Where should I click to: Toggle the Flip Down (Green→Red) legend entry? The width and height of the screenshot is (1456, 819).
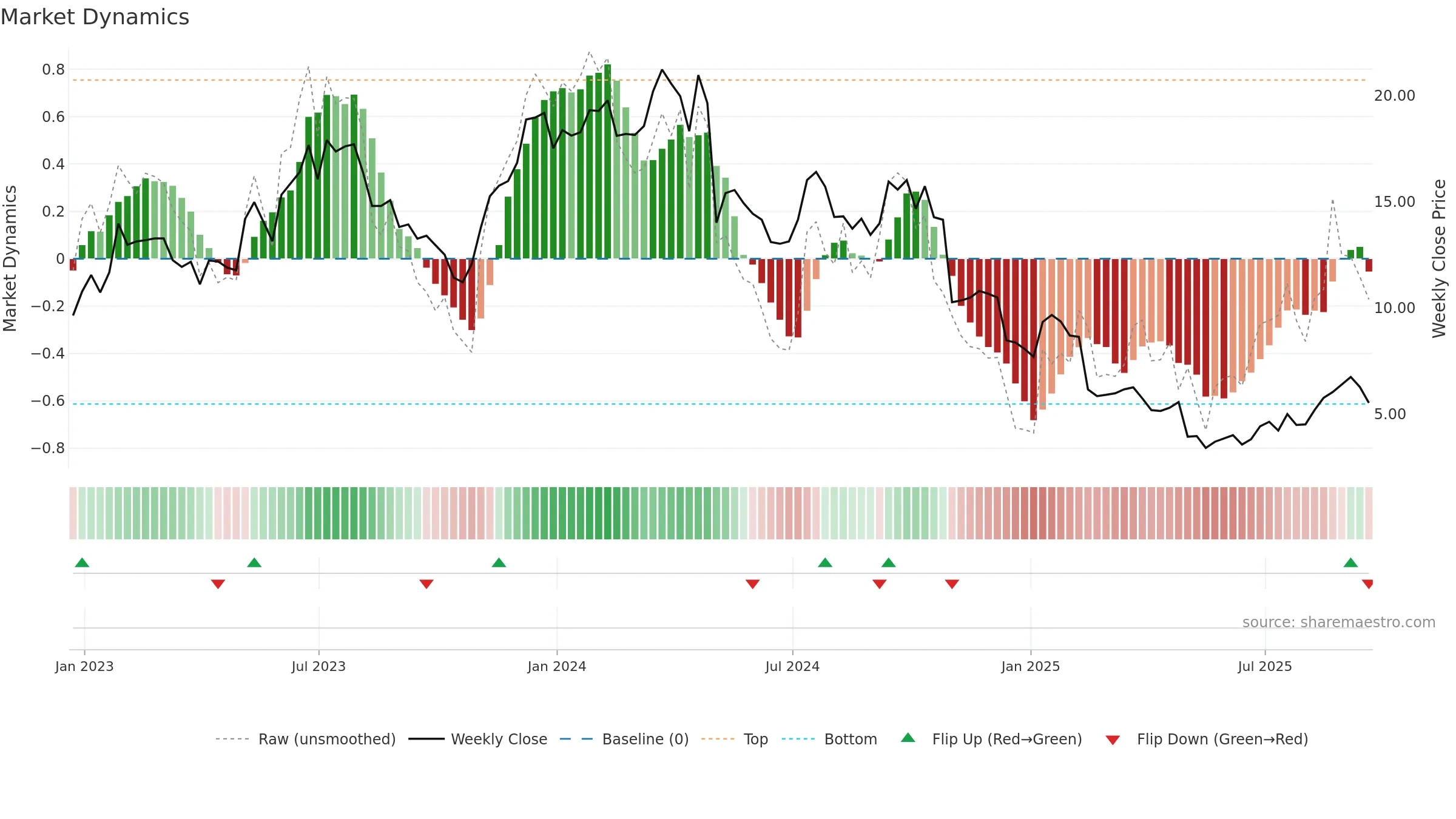[x=1207, y=739]
